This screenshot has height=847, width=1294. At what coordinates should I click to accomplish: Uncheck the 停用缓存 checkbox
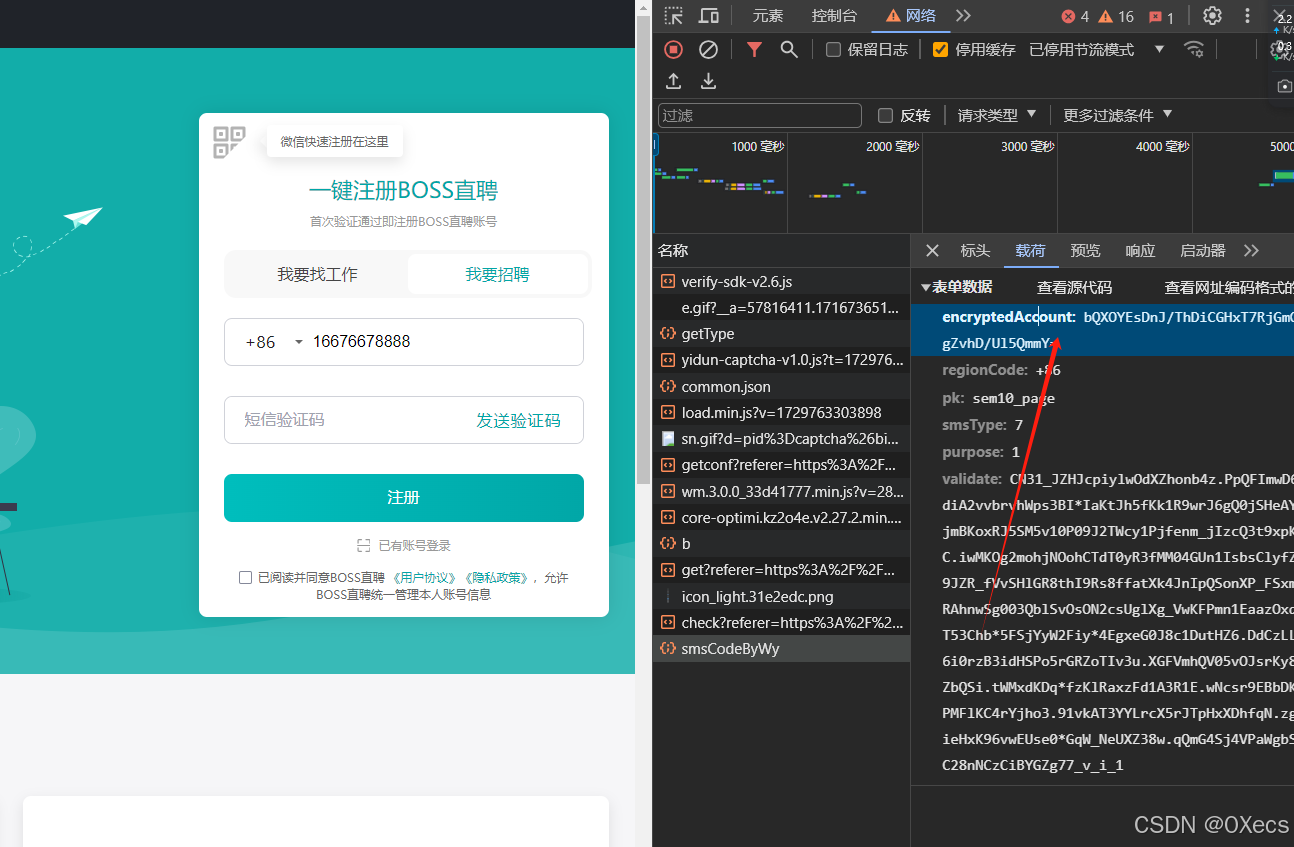pos(940,49)
